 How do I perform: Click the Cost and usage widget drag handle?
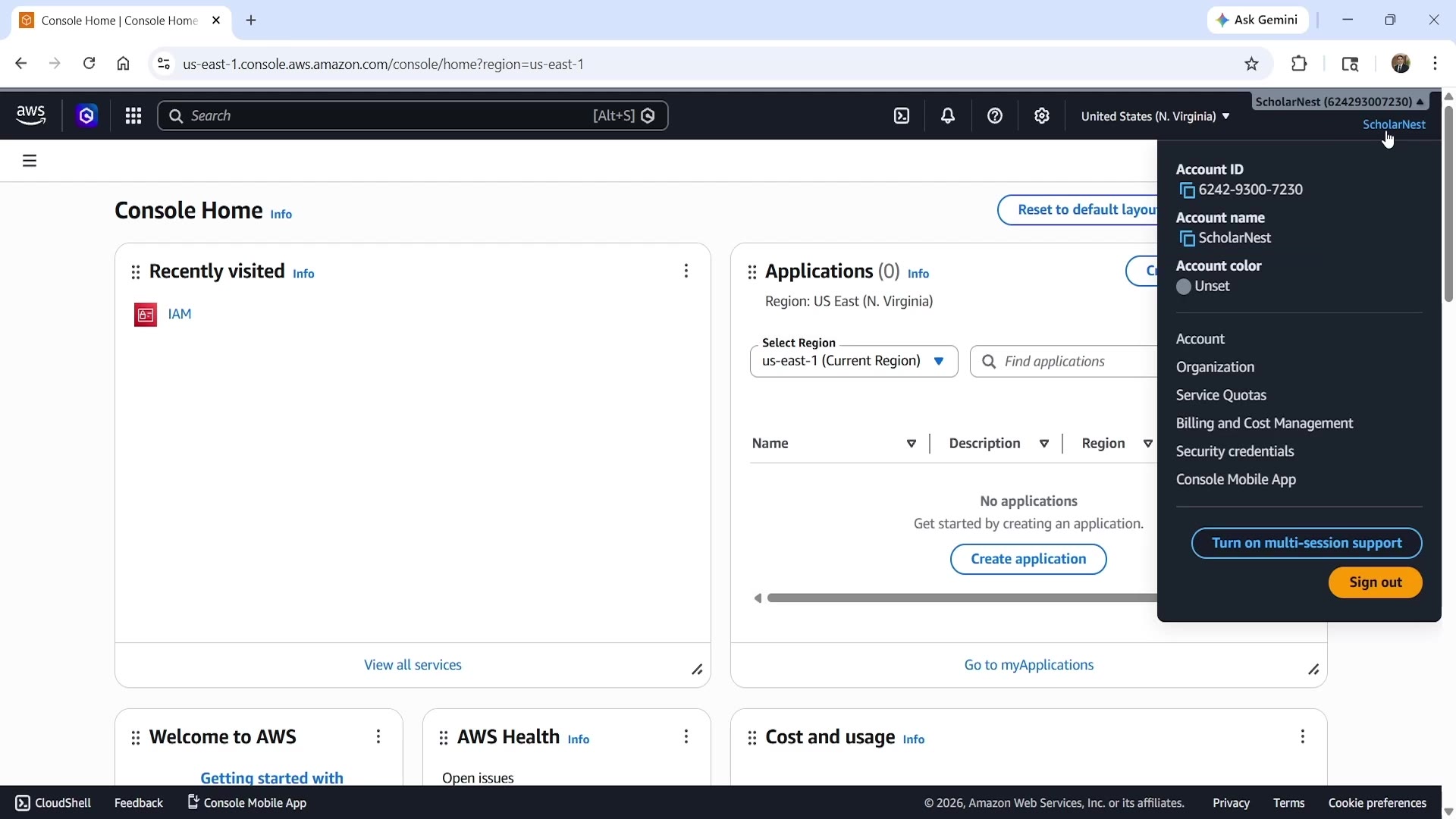click(x=752, y=738)
